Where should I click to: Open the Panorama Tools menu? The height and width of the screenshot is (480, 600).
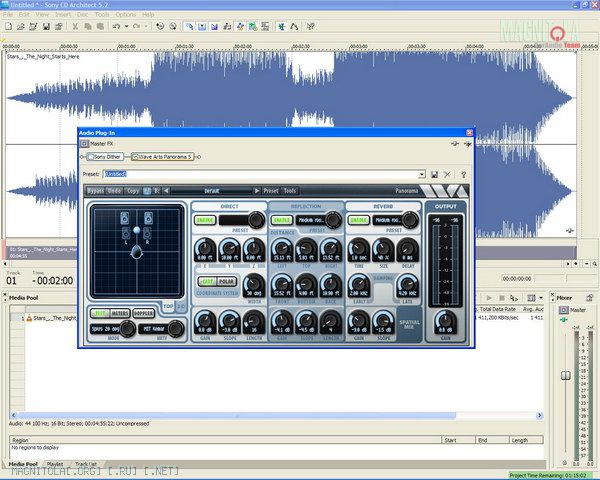pos(290,190)
